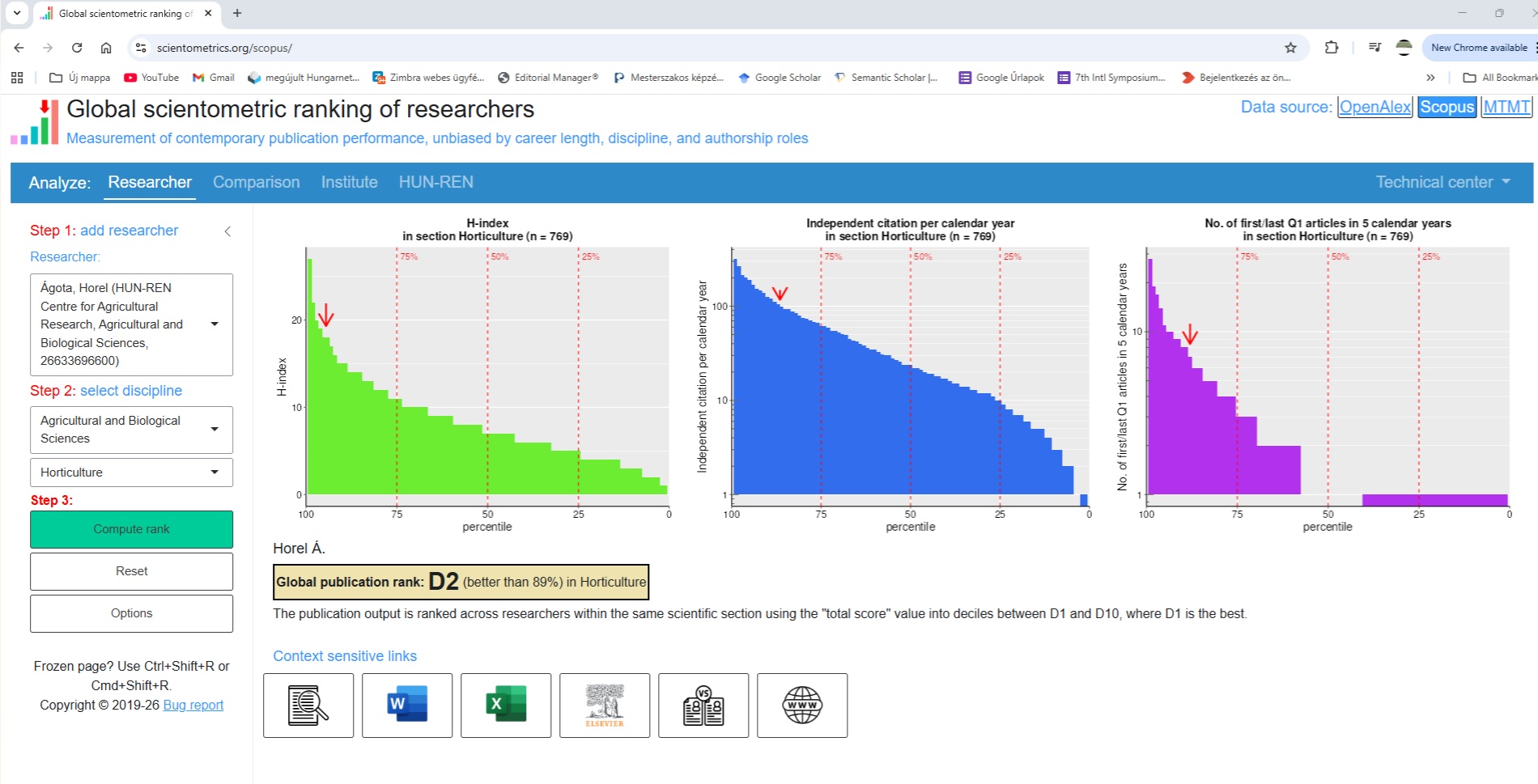This screenshot has width=1538, height=784.
Task: Click the Elsevier tree logo icon
Action: [605, 705]
